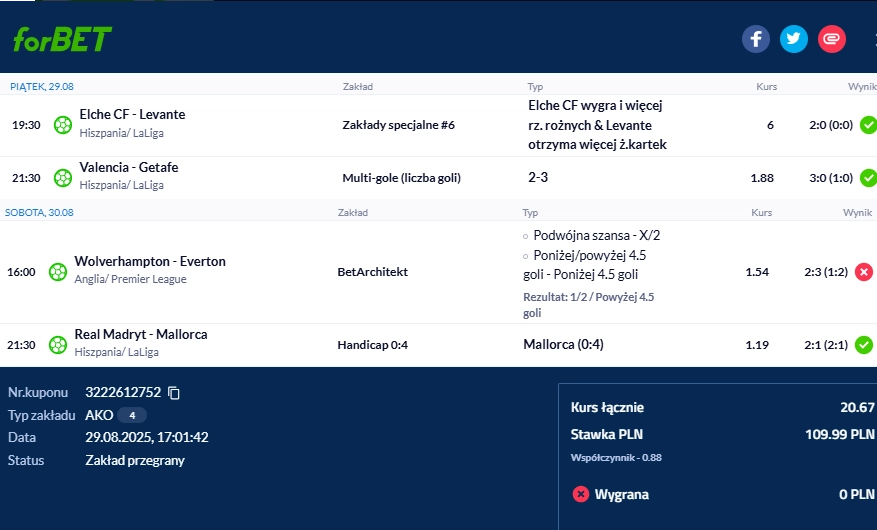Click status Zakład przegrany

(135, 460)
